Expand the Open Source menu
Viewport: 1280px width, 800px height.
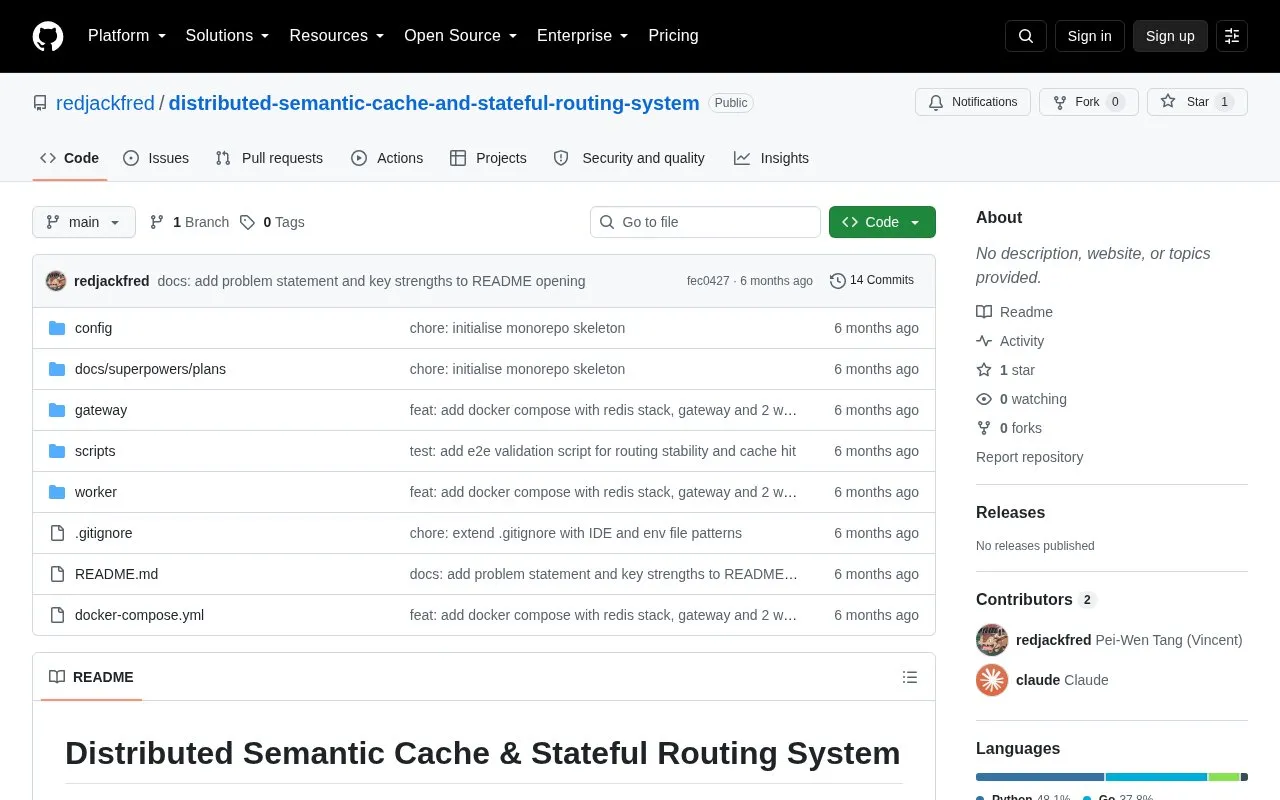[461, 36]
